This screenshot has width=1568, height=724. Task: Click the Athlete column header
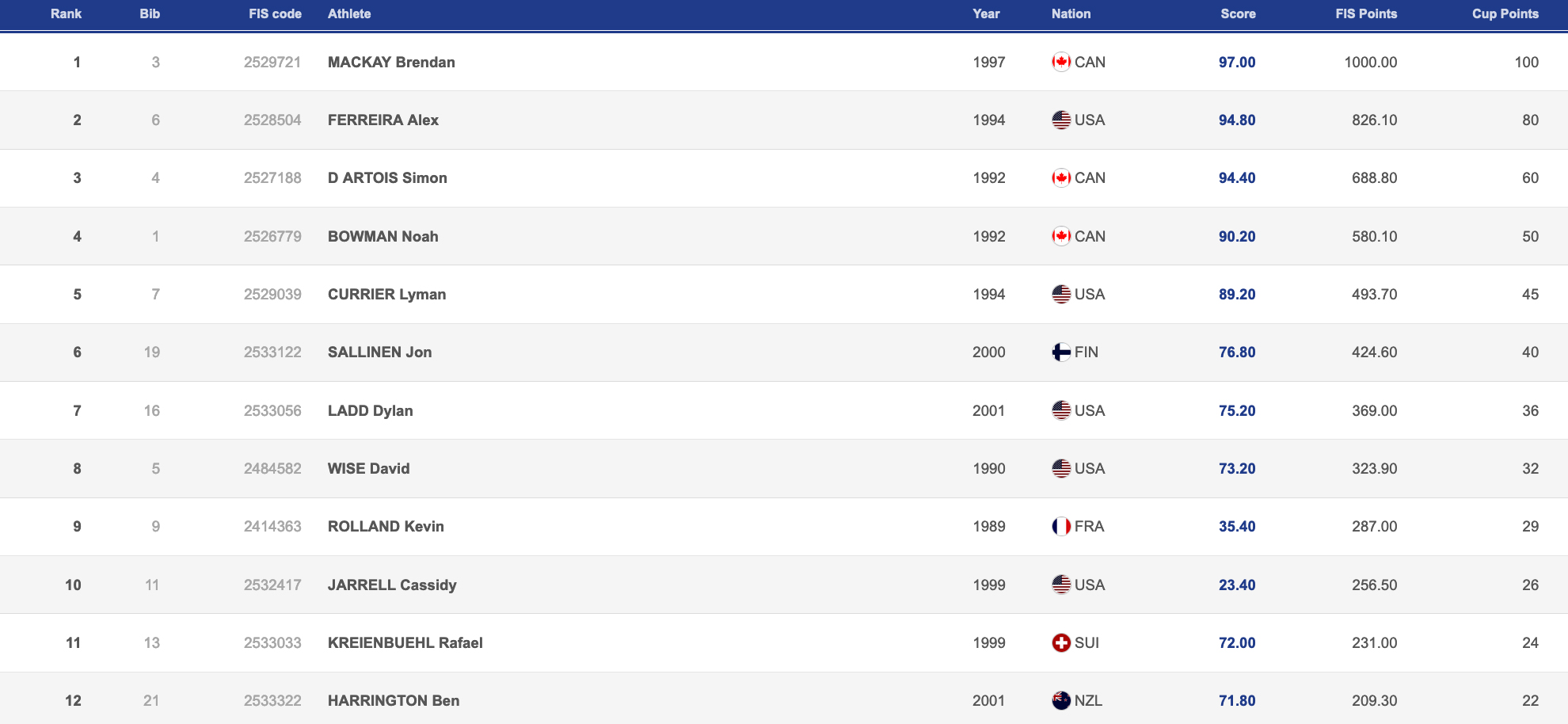click(x=349, y=13)
